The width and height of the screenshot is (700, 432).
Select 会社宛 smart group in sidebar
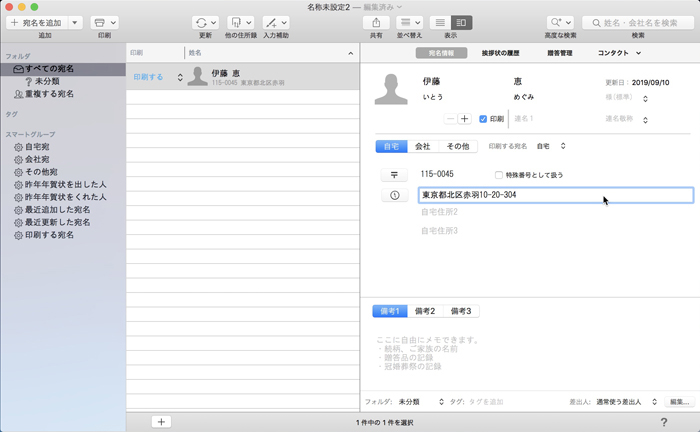point(36,159)
